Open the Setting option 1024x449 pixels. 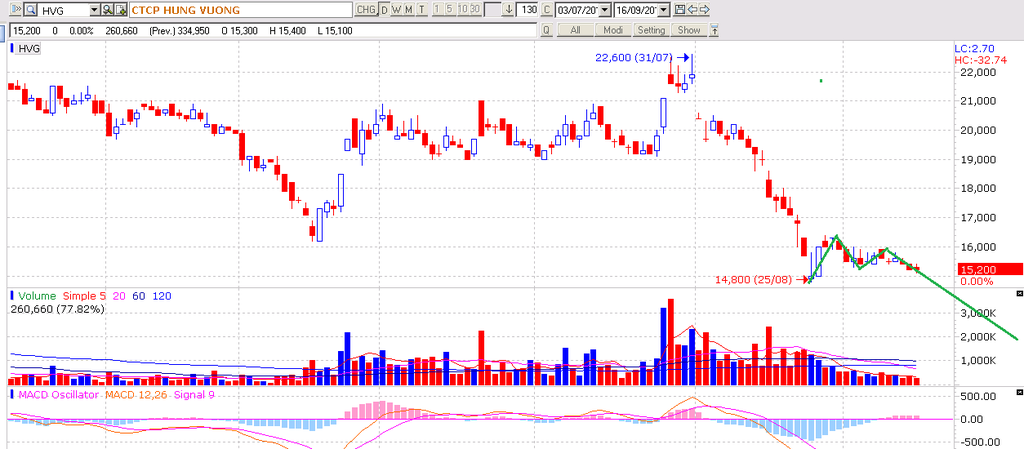point(651,30)
